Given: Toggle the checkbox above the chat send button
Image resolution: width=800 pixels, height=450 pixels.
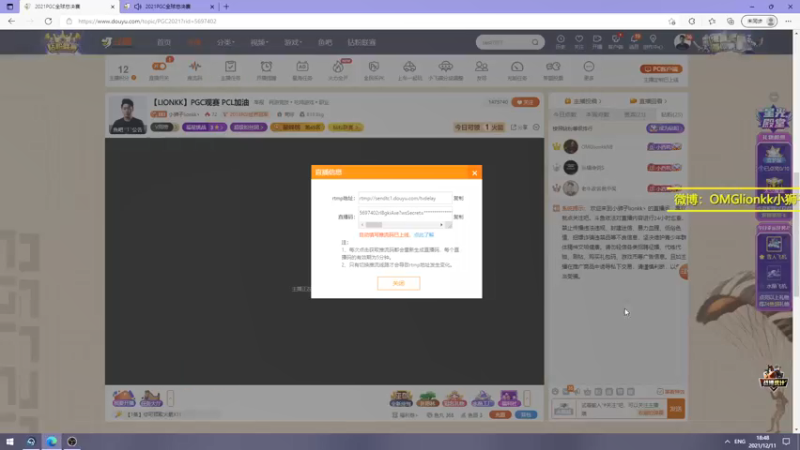Looking at the screenshot, I should (x=660, y=391).
